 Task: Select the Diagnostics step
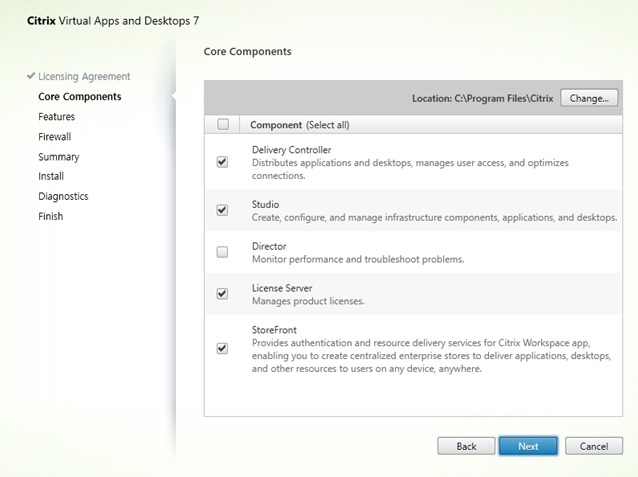coord(63,196)
